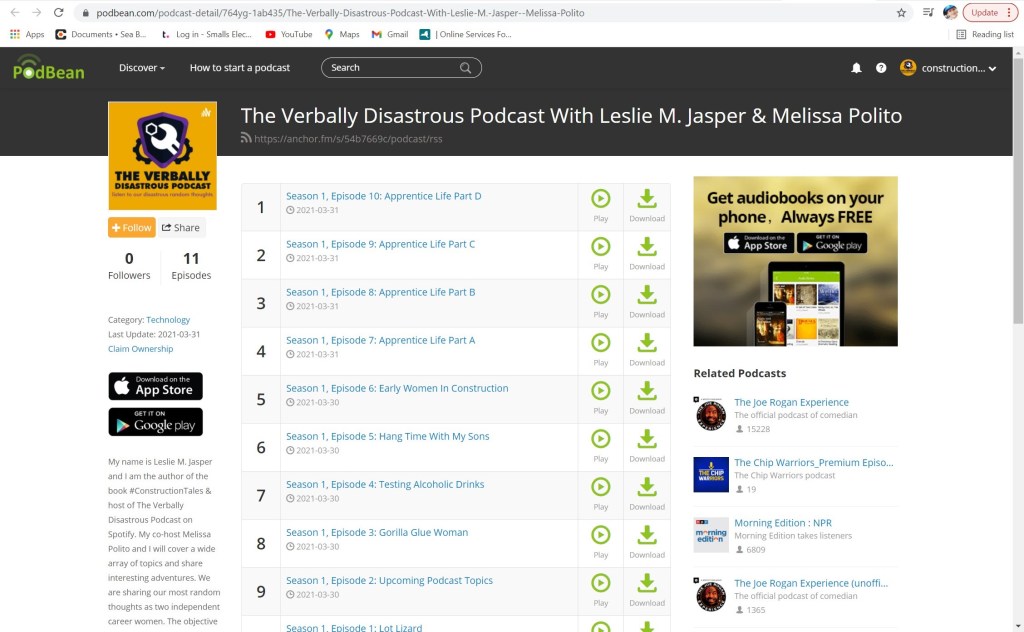Click inside the Search input field
The width and height of the screenshot is (1024, 632).
390,68
